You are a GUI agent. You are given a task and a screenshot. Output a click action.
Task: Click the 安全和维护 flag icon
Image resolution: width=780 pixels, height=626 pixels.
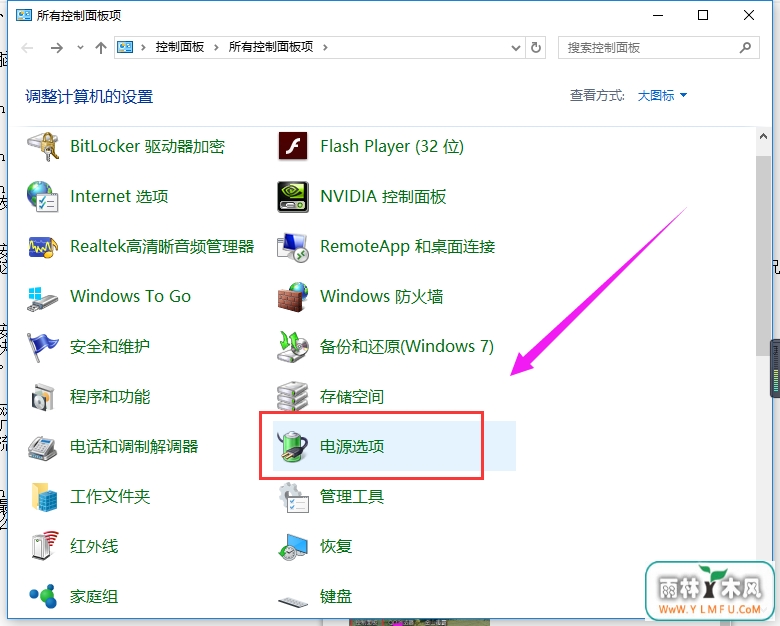[x=43, y=347]
